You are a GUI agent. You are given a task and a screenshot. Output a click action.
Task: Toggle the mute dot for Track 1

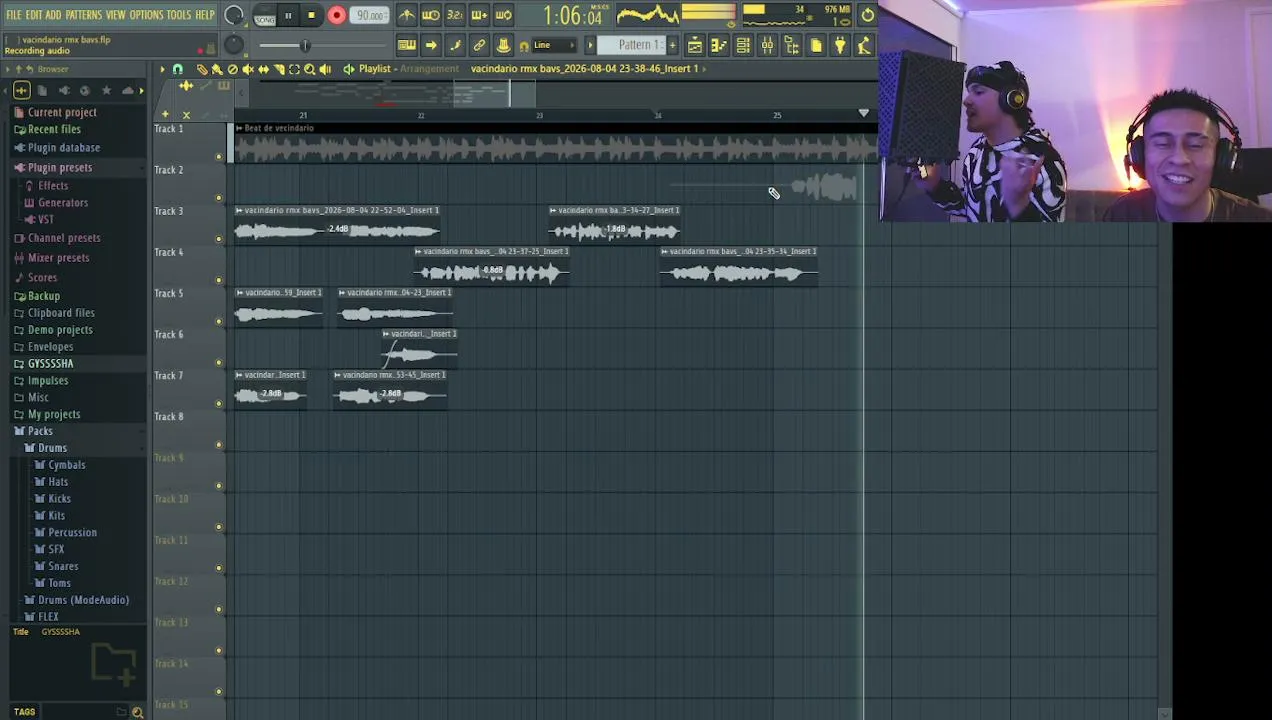coord(219,157)
